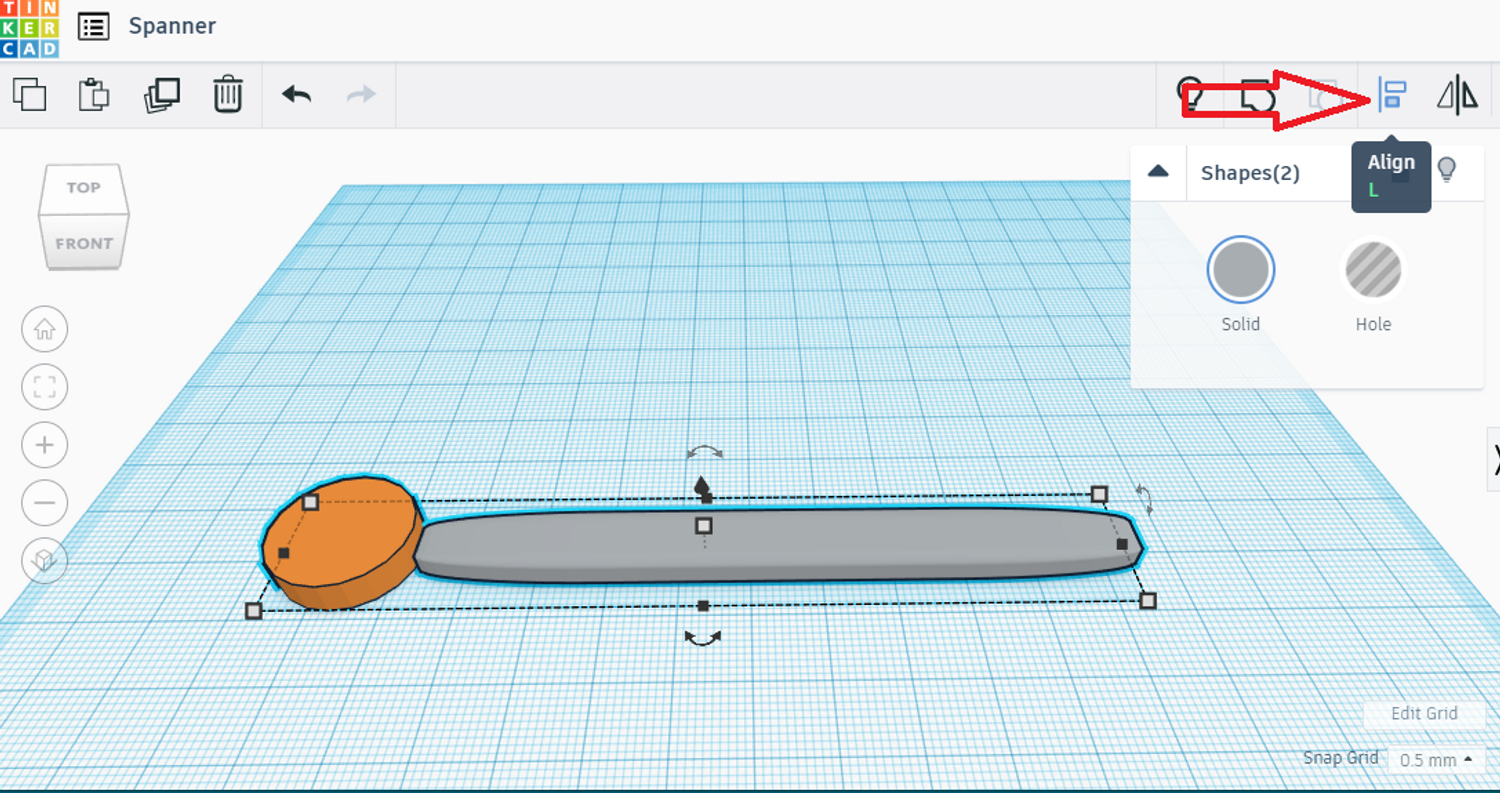Open the Snap Grid 0.5 mm dropdown
The image size is (1500, 793).
(x=1435, y=760)
